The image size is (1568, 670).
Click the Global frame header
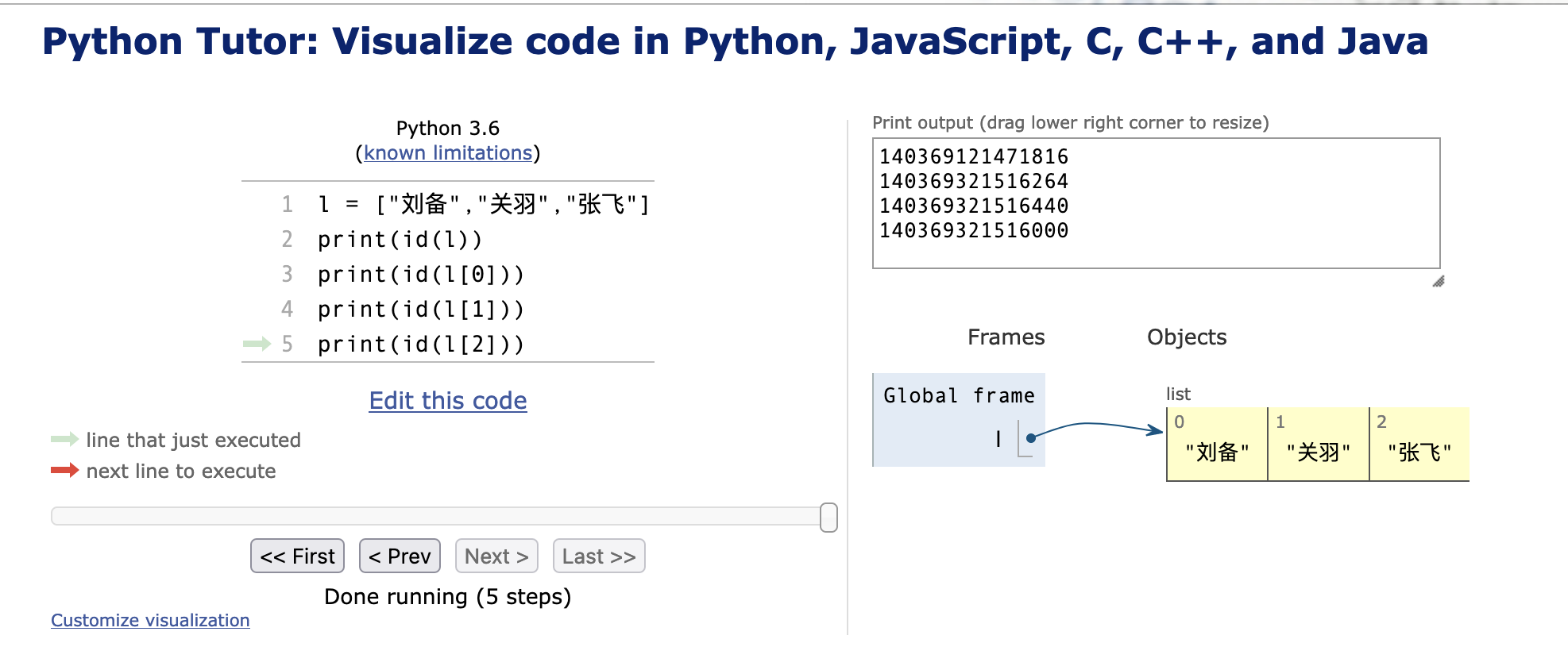click(959, 395)
